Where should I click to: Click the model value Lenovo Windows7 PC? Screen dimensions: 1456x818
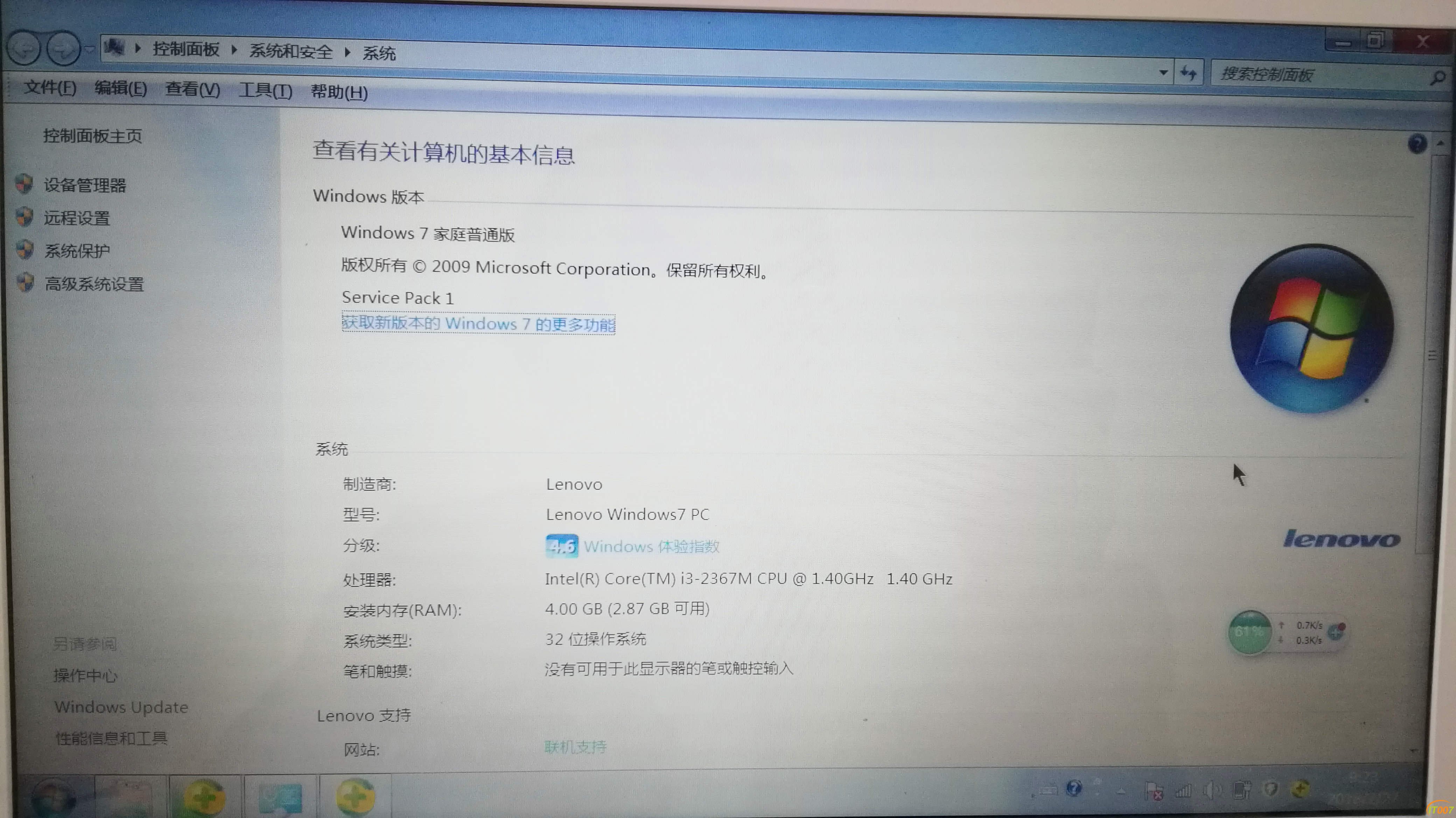coord(628,514)
